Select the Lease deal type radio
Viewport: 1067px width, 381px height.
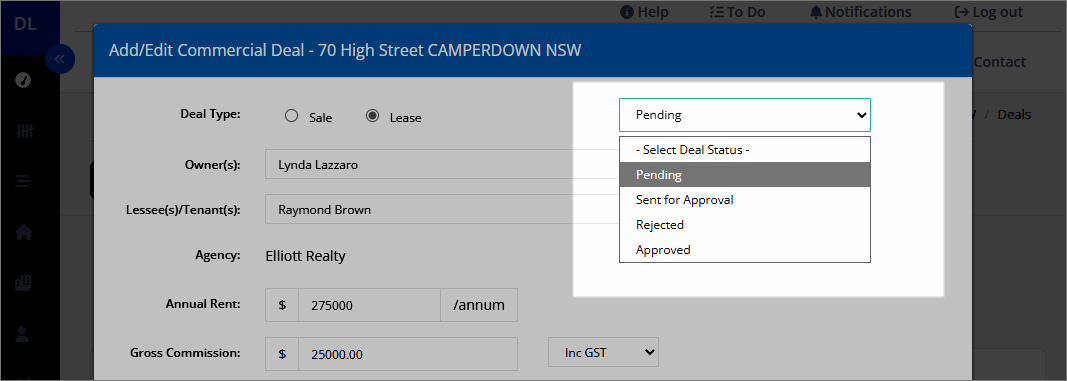tap(372, 116)
